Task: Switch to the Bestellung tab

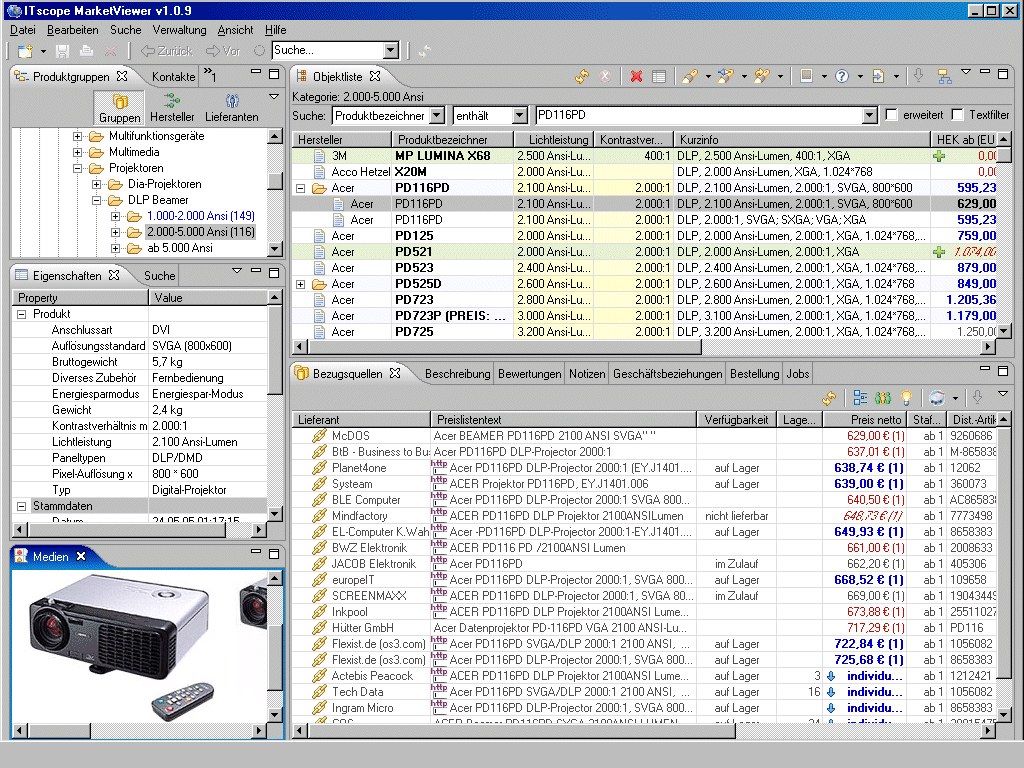Action: click(x=754, y=374)
